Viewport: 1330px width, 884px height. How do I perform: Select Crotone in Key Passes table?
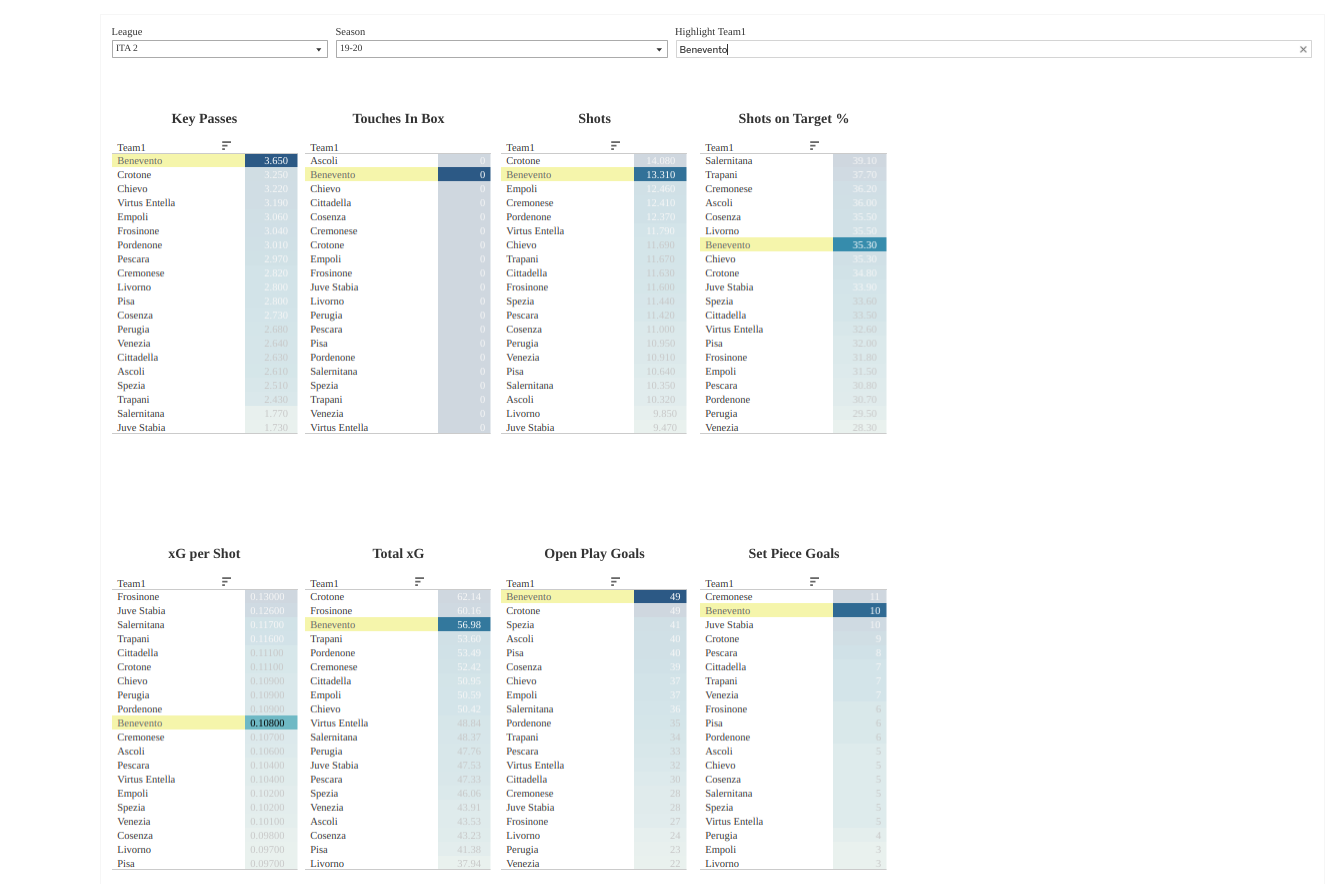click(132, 175)
